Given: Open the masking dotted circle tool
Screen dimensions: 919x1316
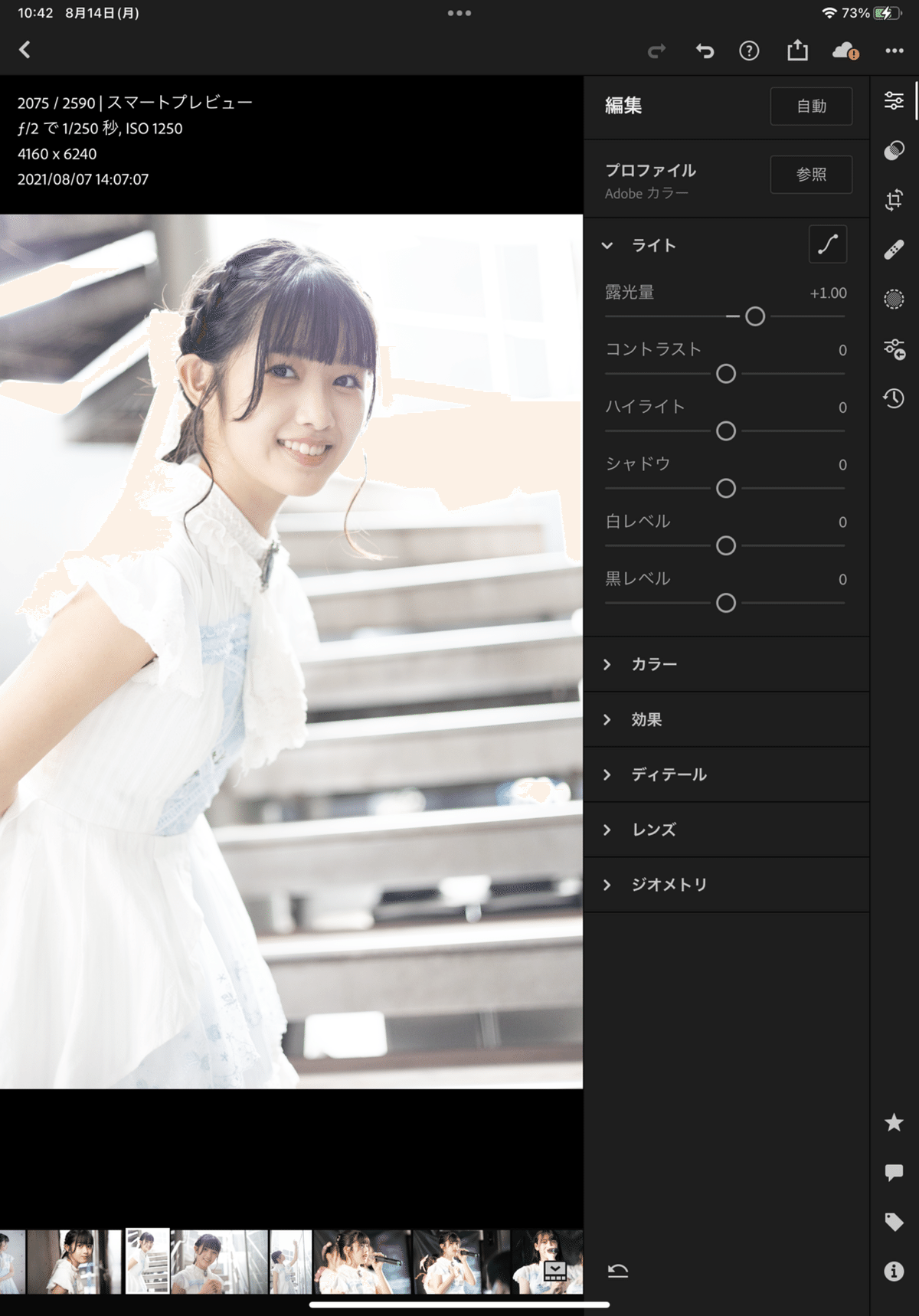Looking at the screenshot, I should [894, 299].
